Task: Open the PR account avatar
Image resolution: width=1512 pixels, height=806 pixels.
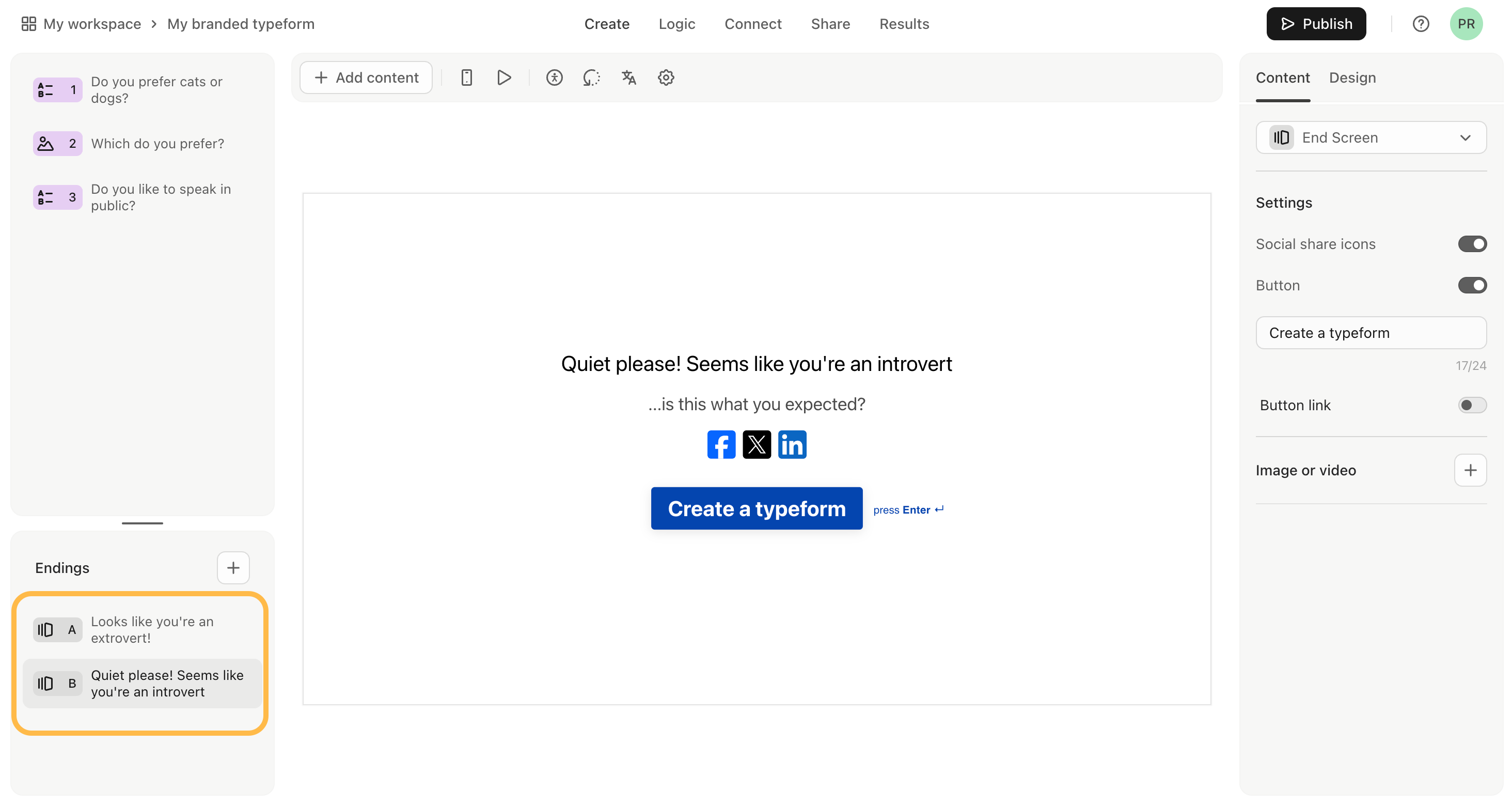Action: (1466, 24)
